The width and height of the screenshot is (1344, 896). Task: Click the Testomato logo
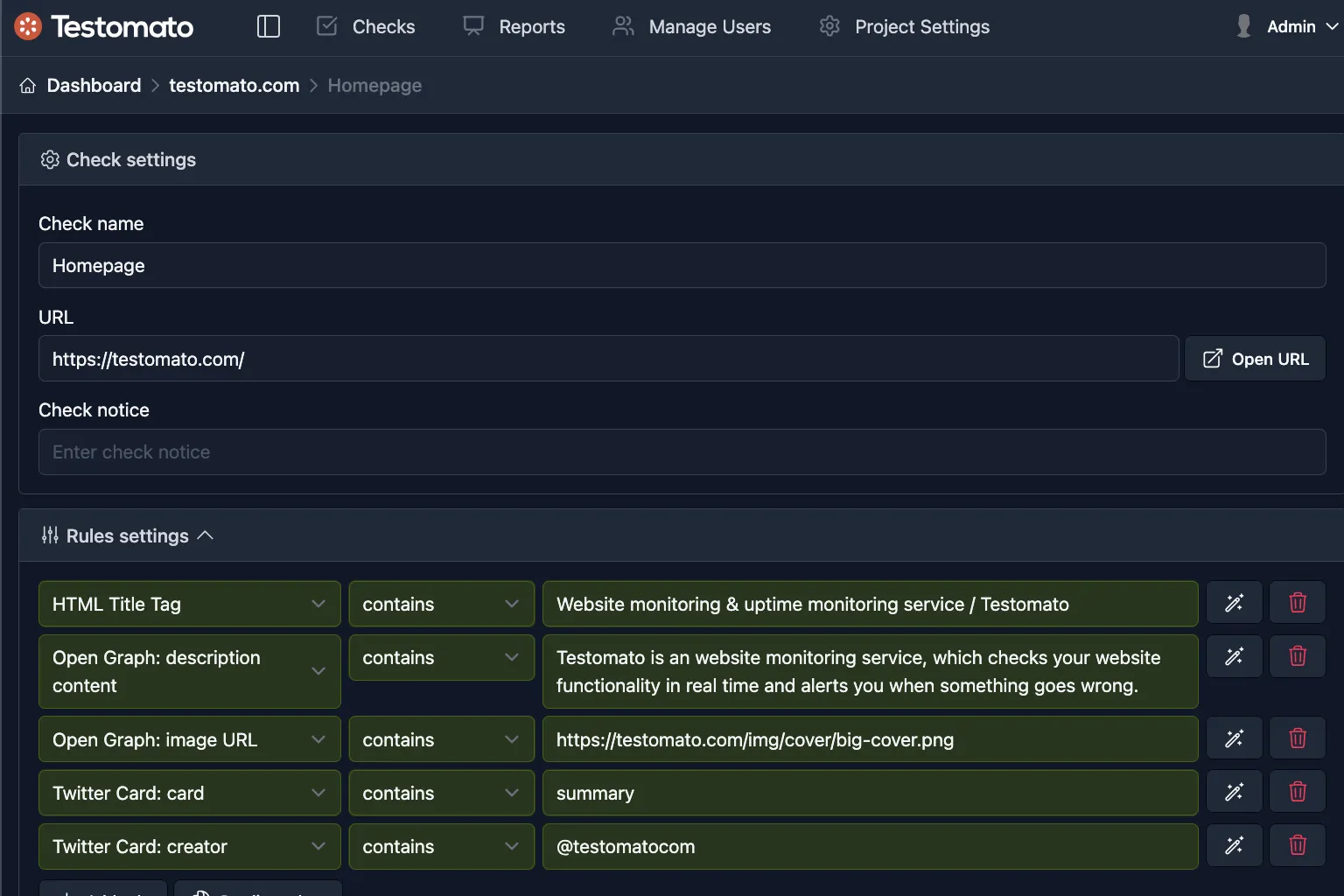click(102, 26)
